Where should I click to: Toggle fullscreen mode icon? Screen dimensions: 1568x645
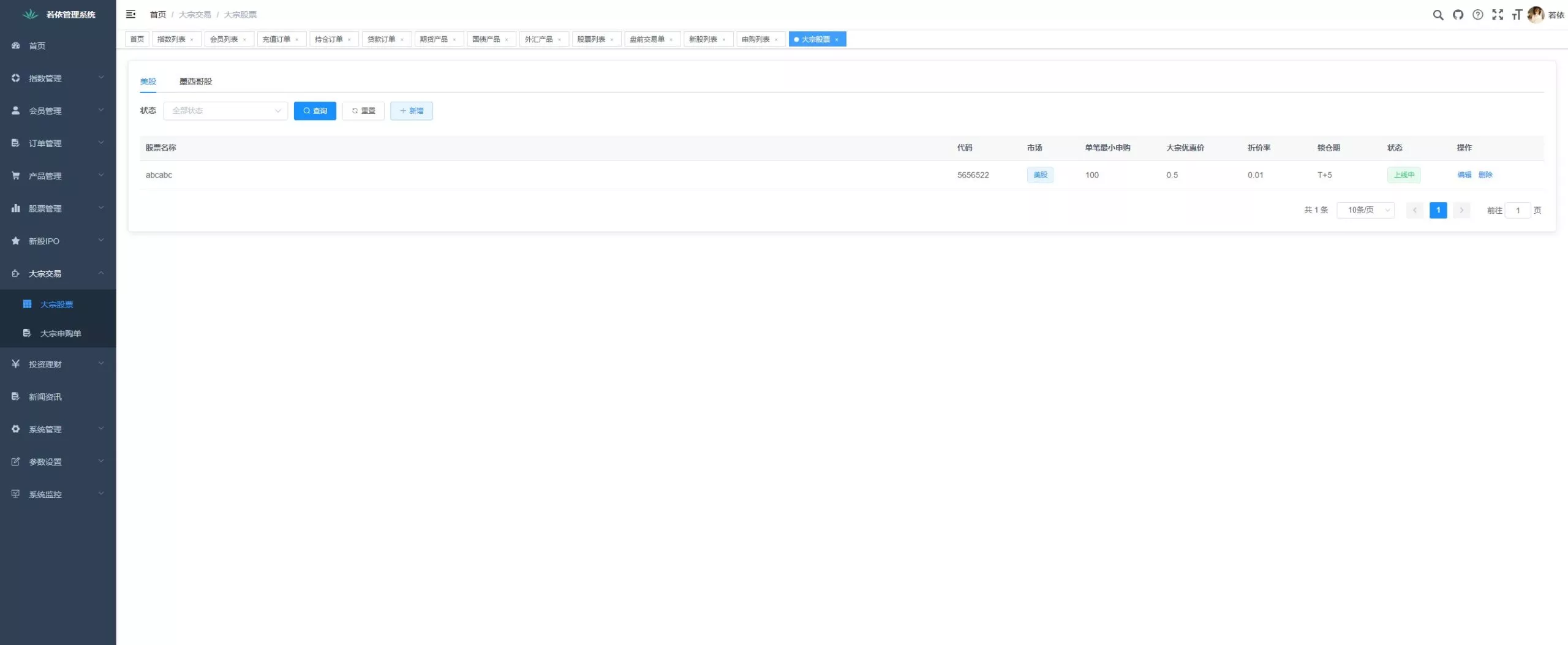click(x=1497, y=15)
